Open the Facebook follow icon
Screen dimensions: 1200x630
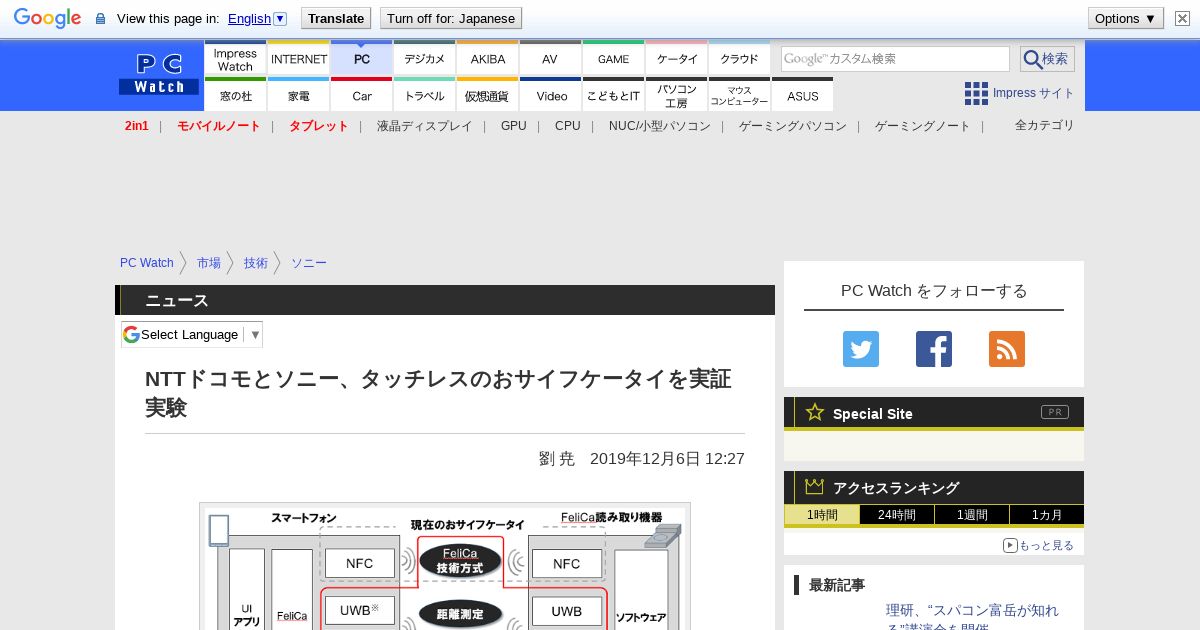(x=934, y=349)
